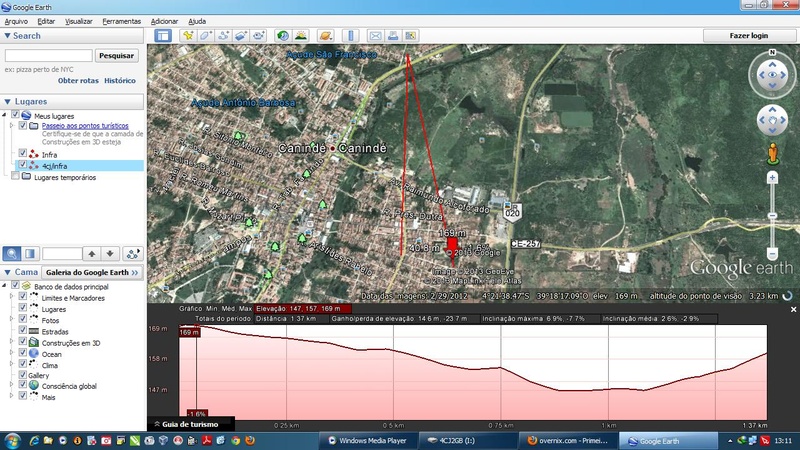Click the email envelope toolbar icon

375,36
